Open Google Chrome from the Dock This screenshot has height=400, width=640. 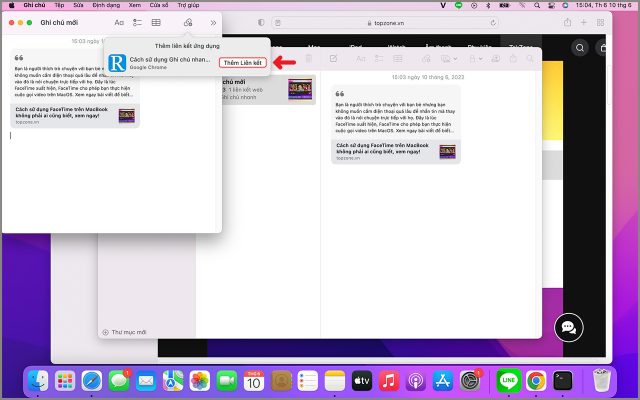coord(536,381)
